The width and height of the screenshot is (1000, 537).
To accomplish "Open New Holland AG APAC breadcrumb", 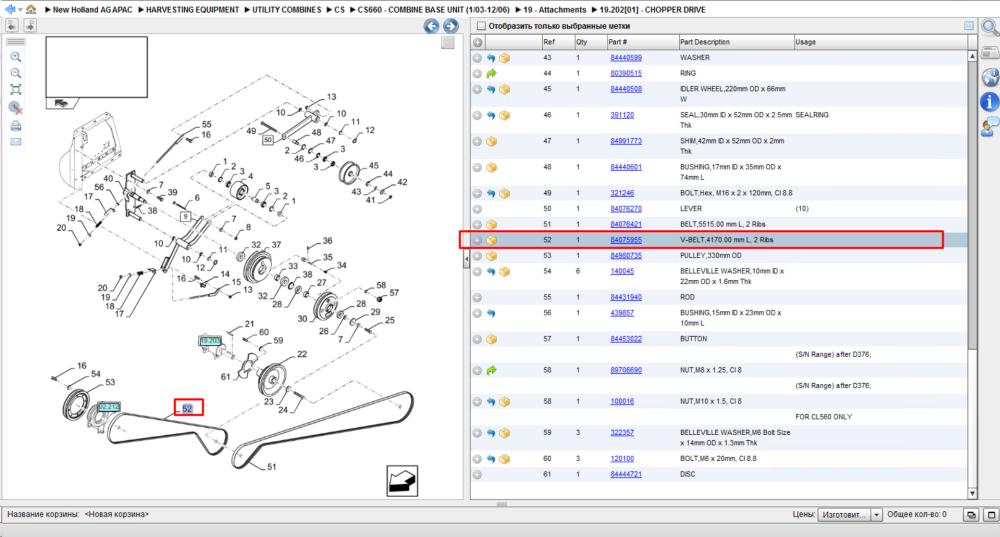I will (92, 10).
